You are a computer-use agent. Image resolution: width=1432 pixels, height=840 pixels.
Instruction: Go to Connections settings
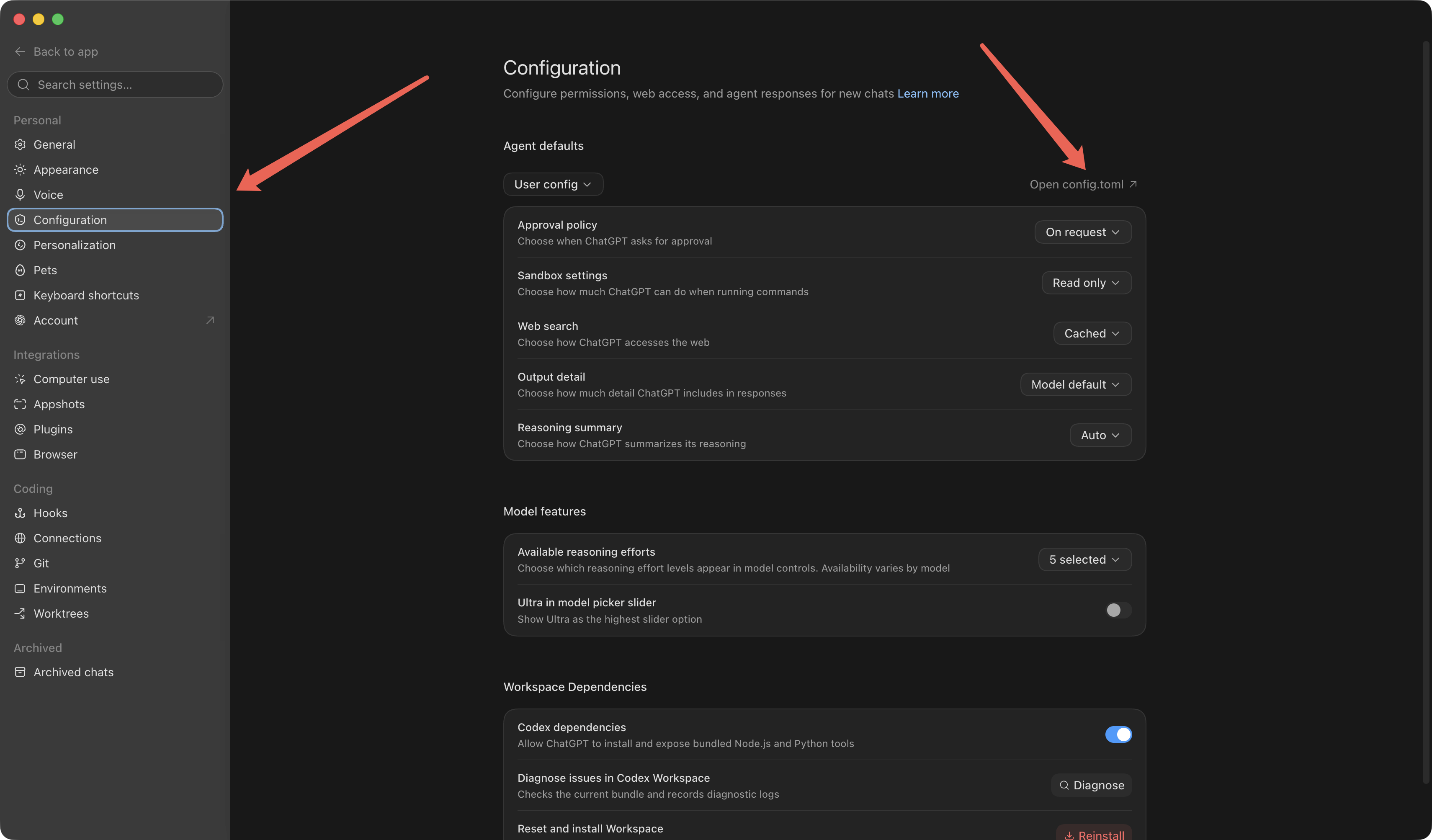click(x=115, y=538)
